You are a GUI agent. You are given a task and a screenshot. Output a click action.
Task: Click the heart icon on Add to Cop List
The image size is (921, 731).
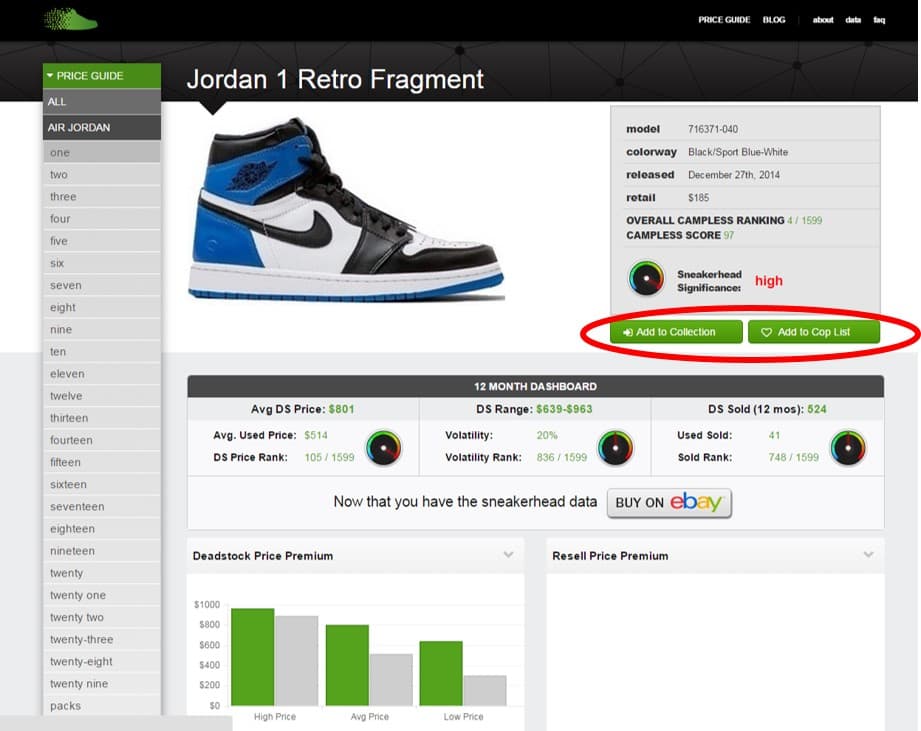coord(767,332)
